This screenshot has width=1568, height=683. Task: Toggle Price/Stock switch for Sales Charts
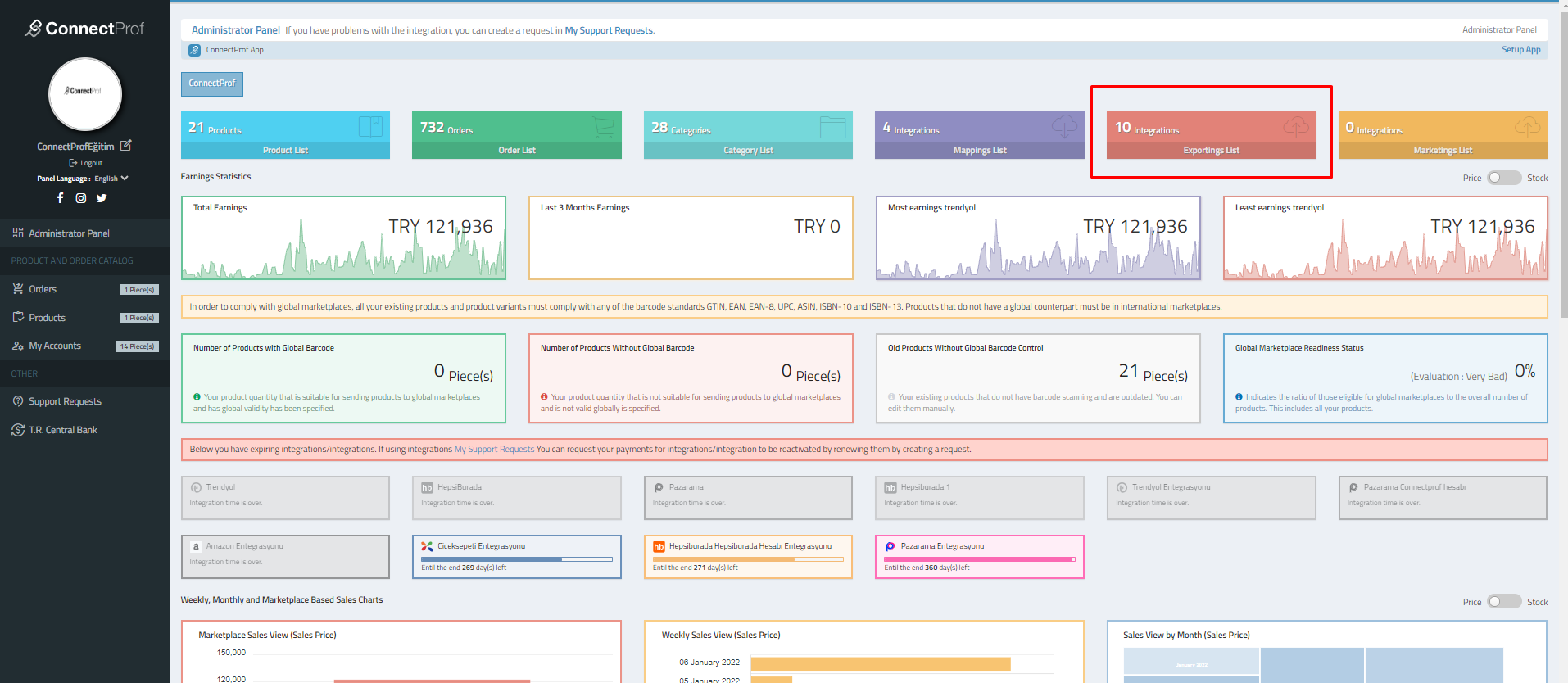click(1503, 602)
